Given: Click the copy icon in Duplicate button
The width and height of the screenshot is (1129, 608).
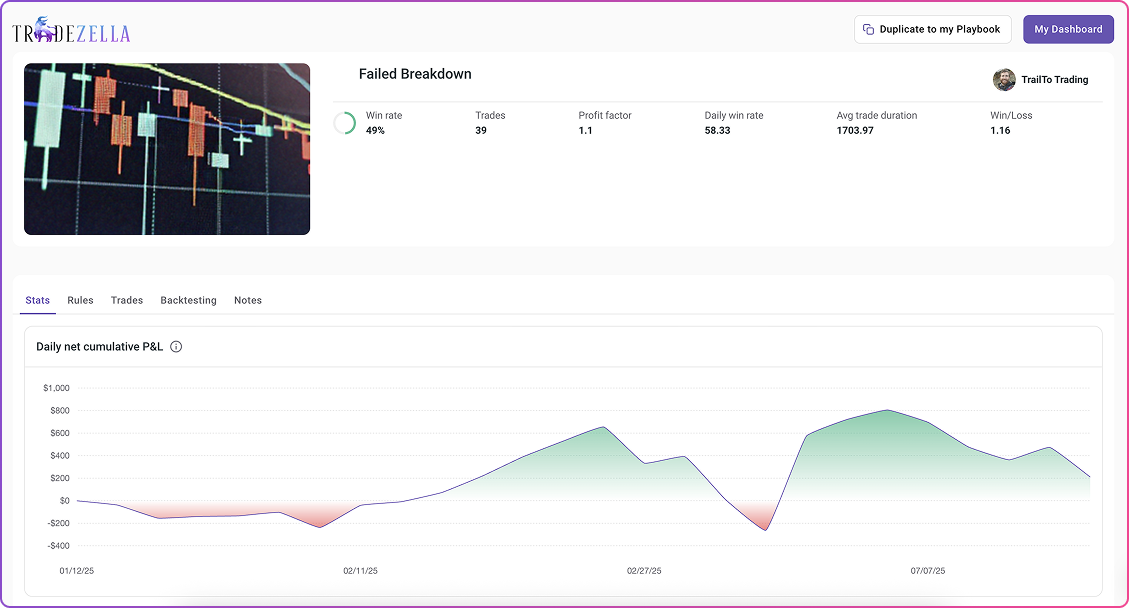Looking at the screenshot, I should pos(868,30).
